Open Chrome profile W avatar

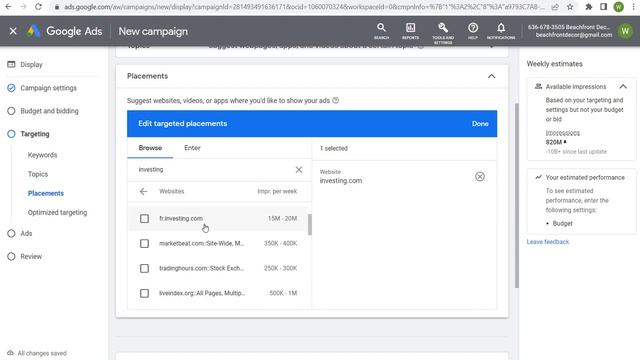pos(618,7)
